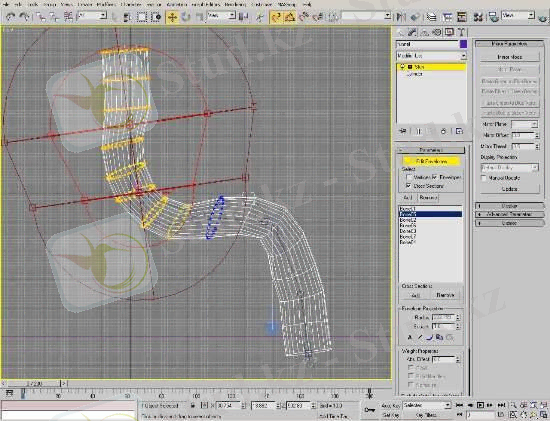Open the Curve Editor icon
Image resolution: width=550 pixels, height=421 pixels.
click(x=447, y=17)
